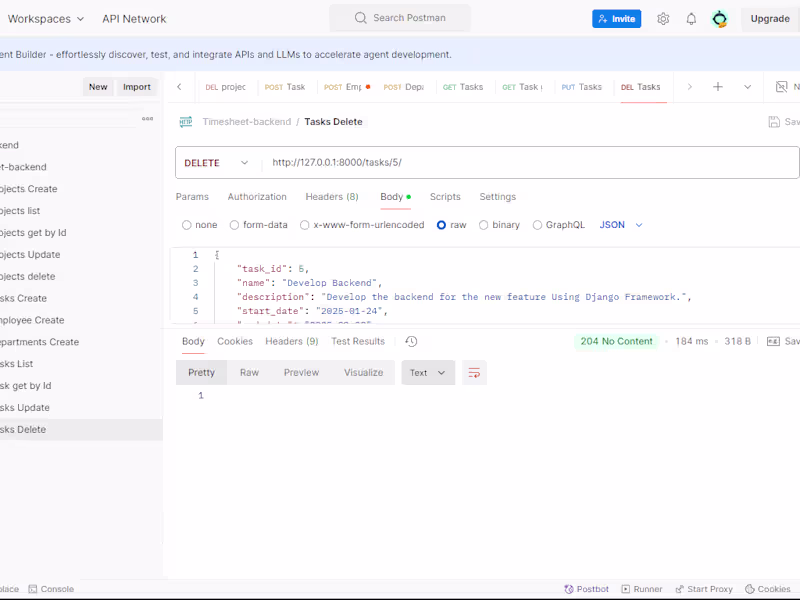Open Runner from the status bar
800x600 pixels.
click(641, 589)
